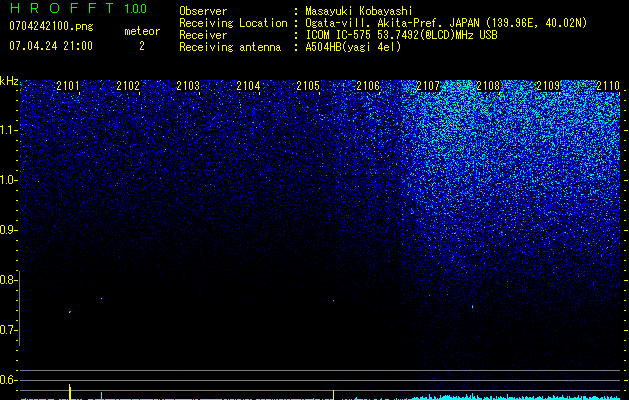
Task: Click the 2104 time marker
Action: tap(248, 85)
